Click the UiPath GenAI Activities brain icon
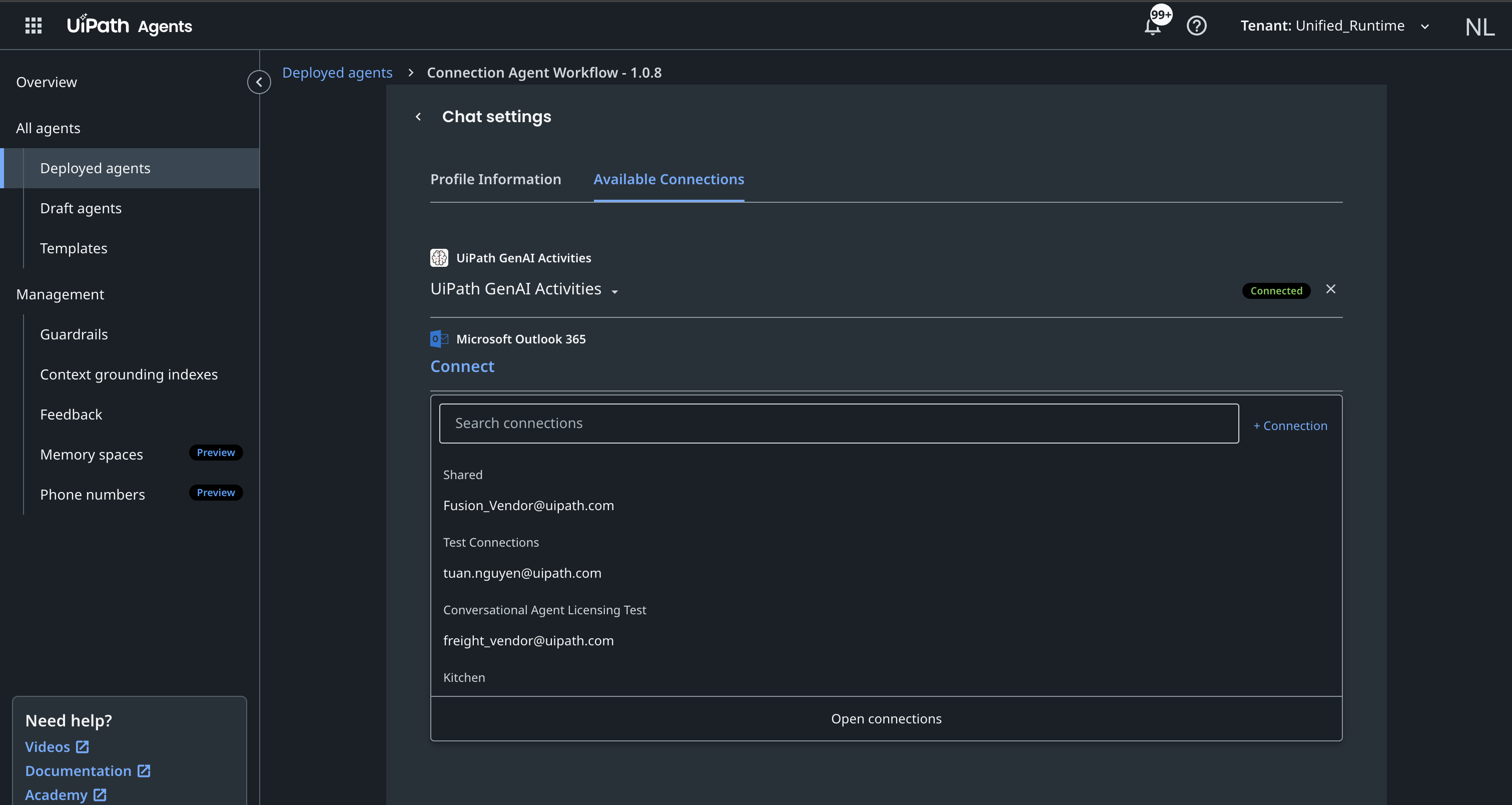The height and width of the screenshot is (805, 1512). (x=439, y=258)
